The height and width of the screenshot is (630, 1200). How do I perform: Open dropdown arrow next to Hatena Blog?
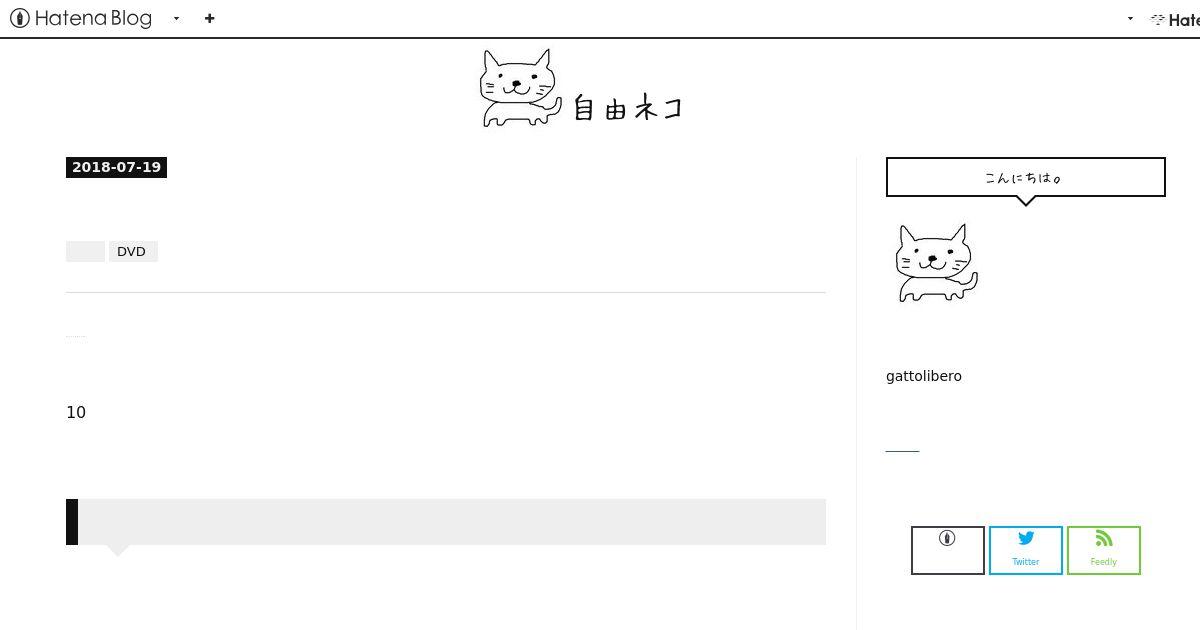point(176,18)
